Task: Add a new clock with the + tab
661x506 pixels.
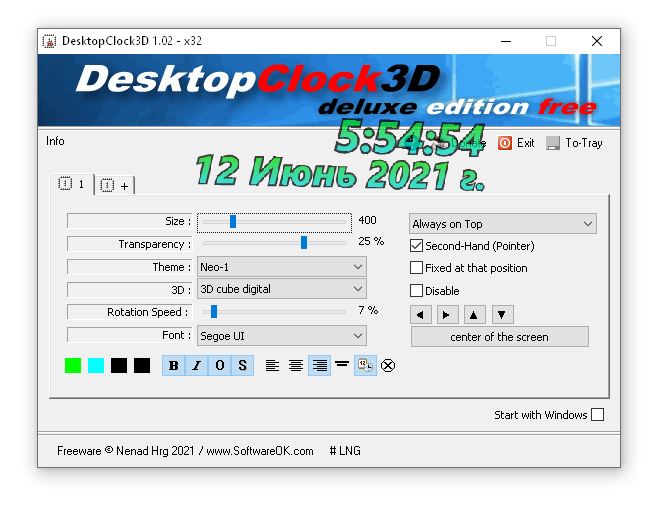Action: point(114,186)
